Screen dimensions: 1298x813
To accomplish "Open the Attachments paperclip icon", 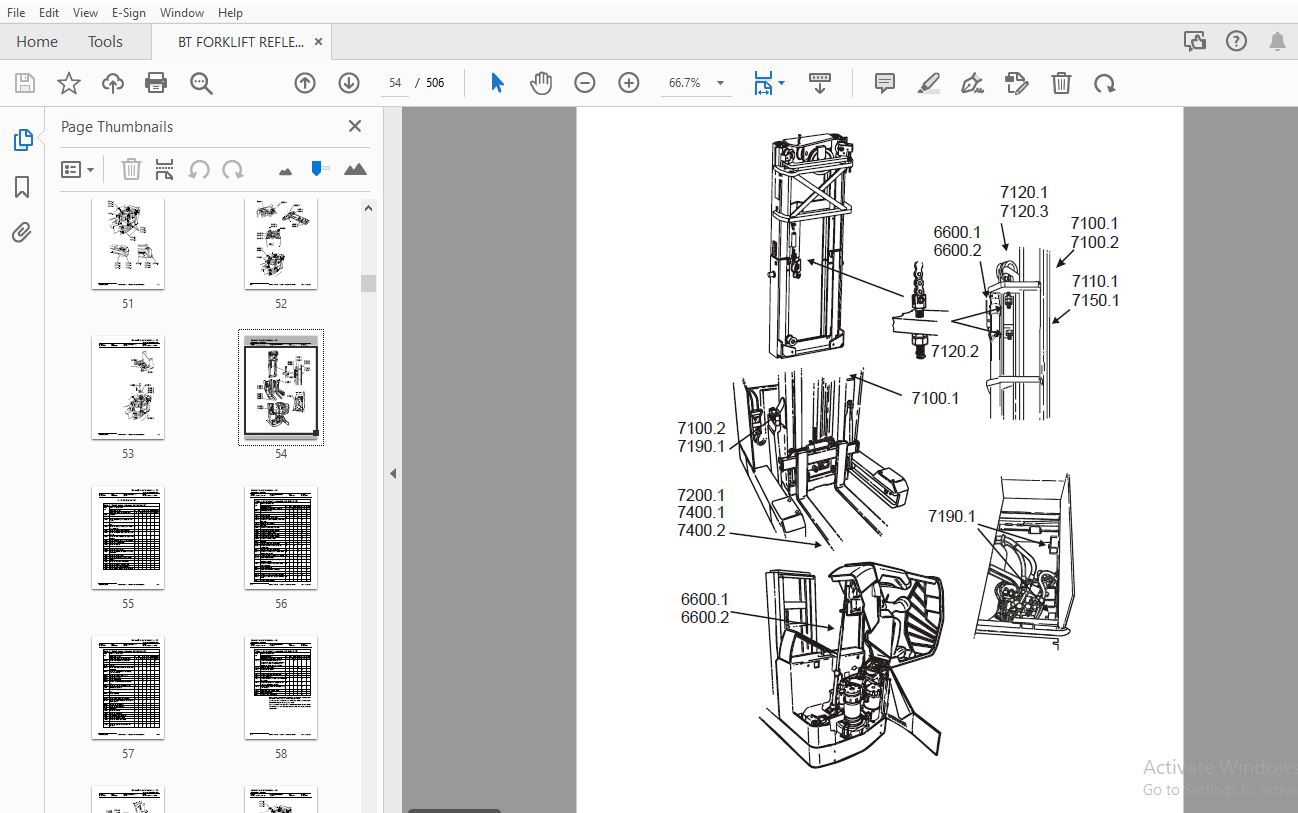I will click(22, 233).
